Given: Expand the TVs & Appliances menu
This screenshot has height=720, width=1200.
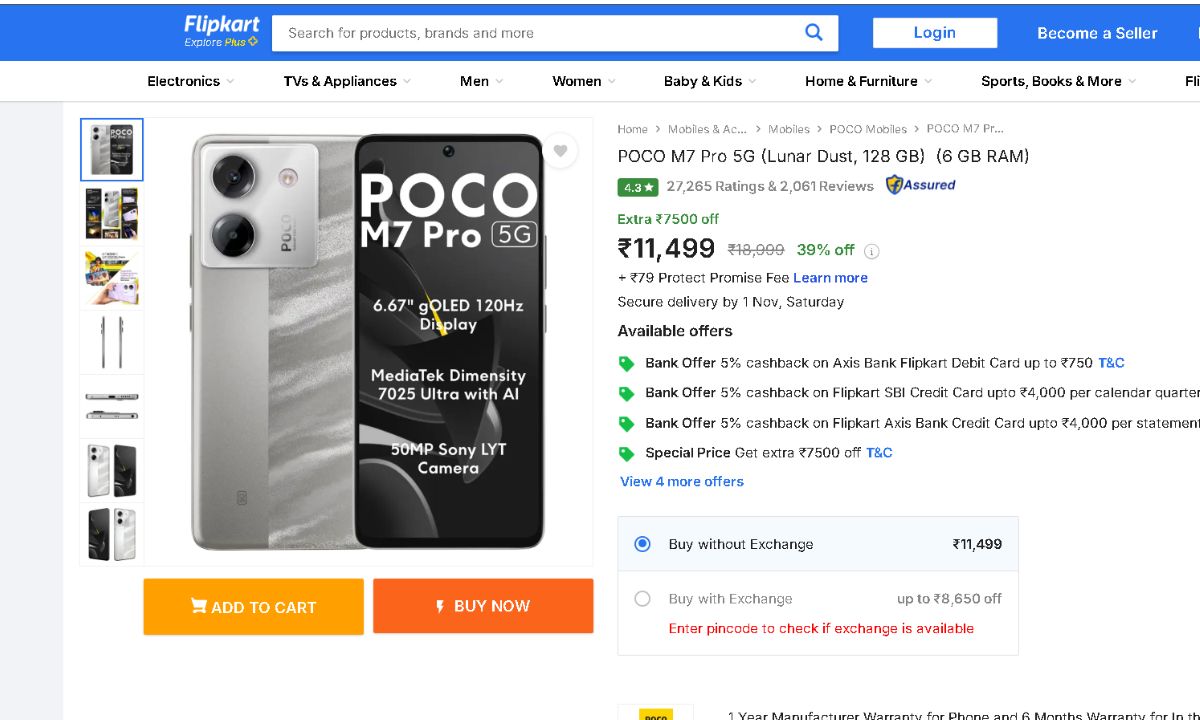Looking at the screenshot, I should click(x=346, y=81).
